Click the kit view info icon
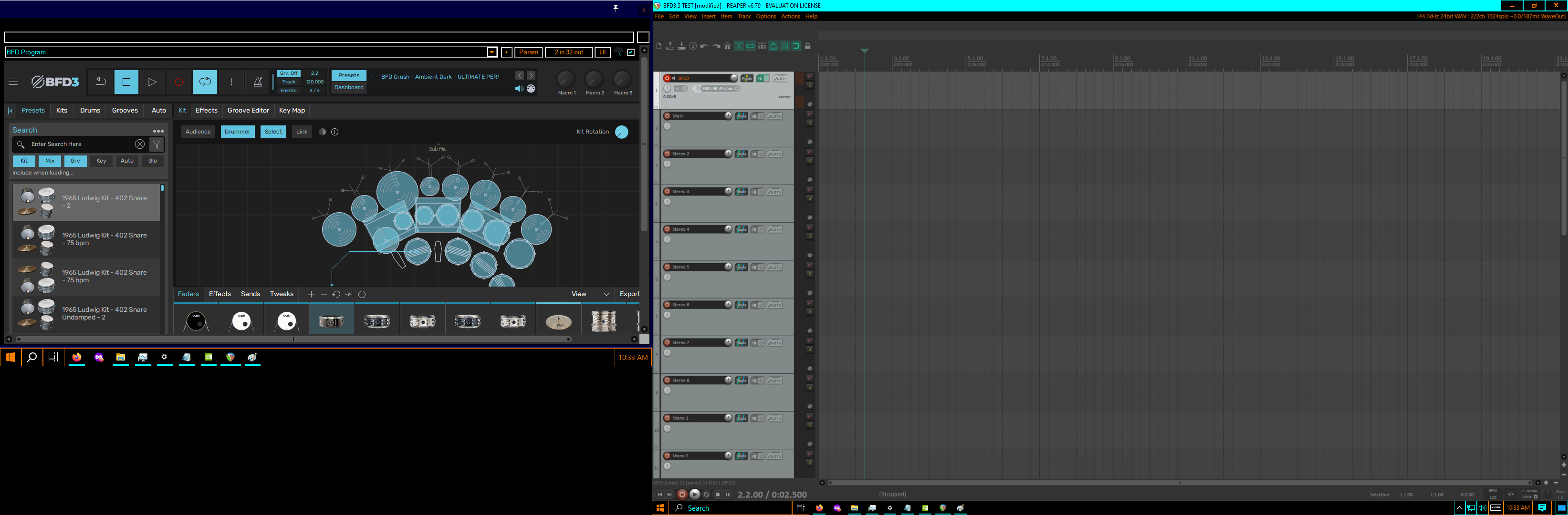 click(x=335, y=132)
